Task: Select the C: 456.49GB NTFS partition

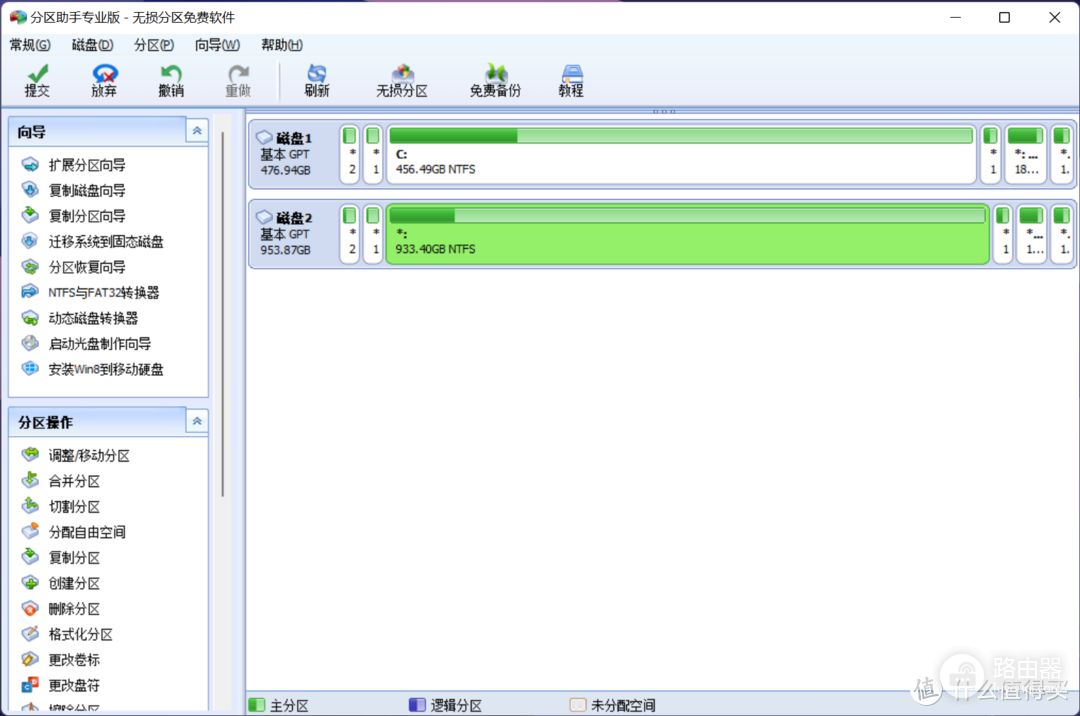Action: tap(681, 154)
